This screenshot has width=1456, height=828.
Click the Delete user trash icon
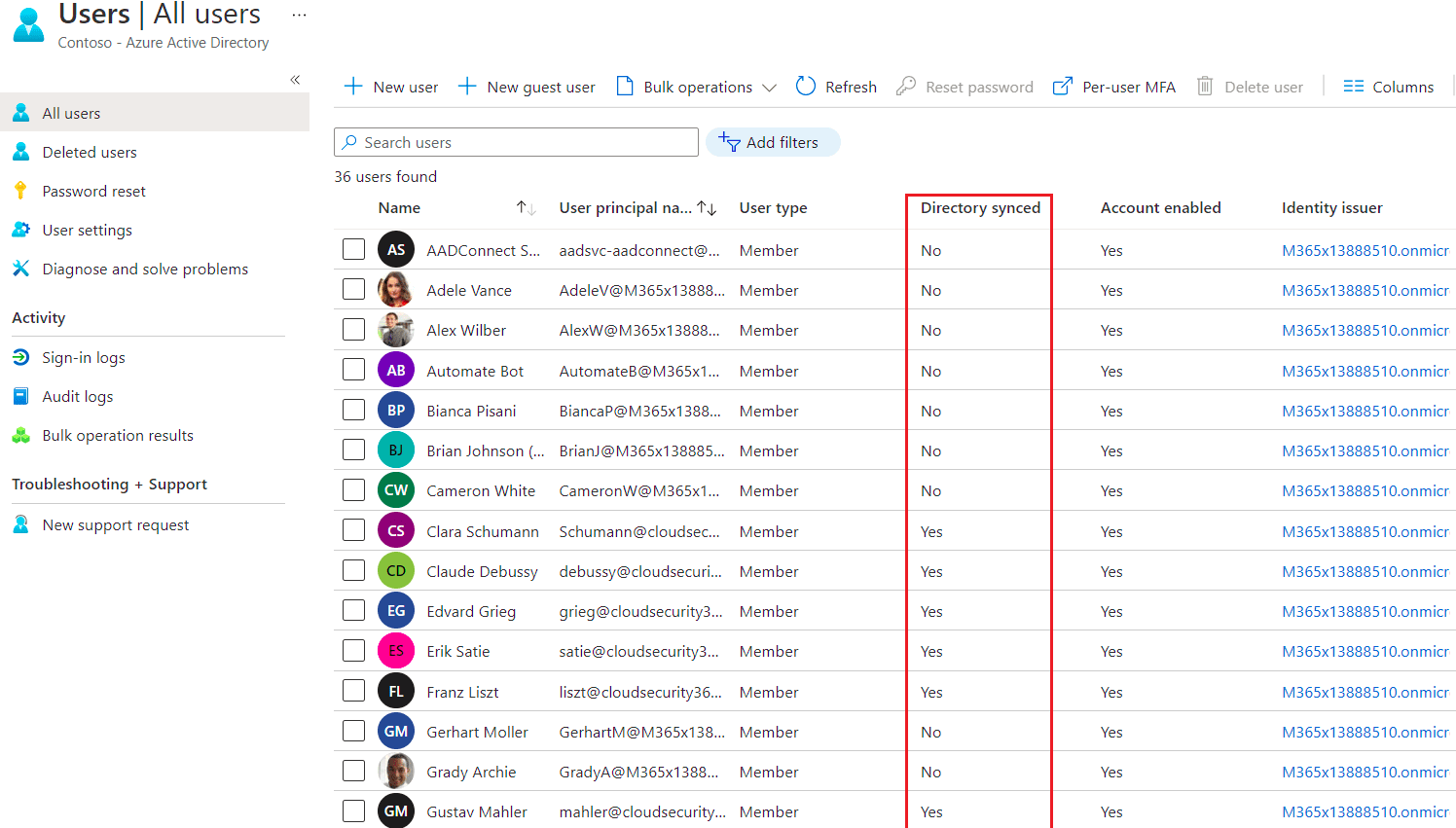tap(1205, 87)
